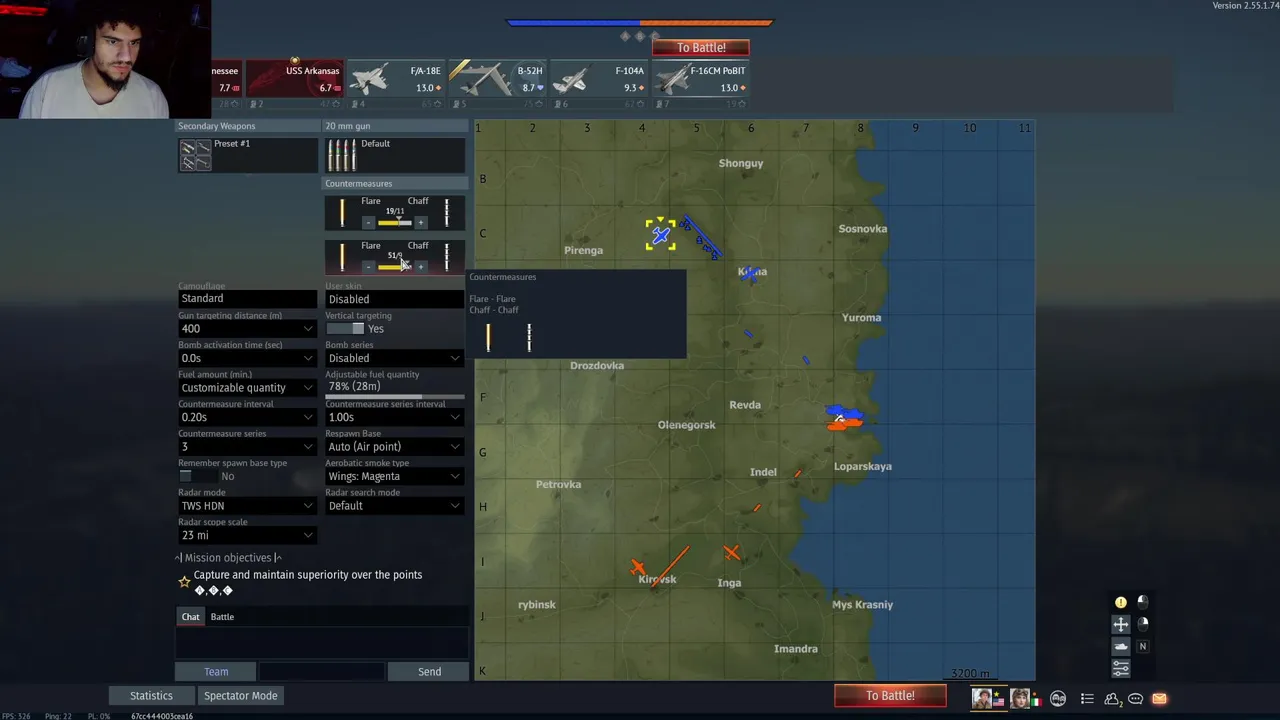Screen dimensions: 1280x720
Task: Toggle Remember spawn base type switch
Action: (198, 476)
